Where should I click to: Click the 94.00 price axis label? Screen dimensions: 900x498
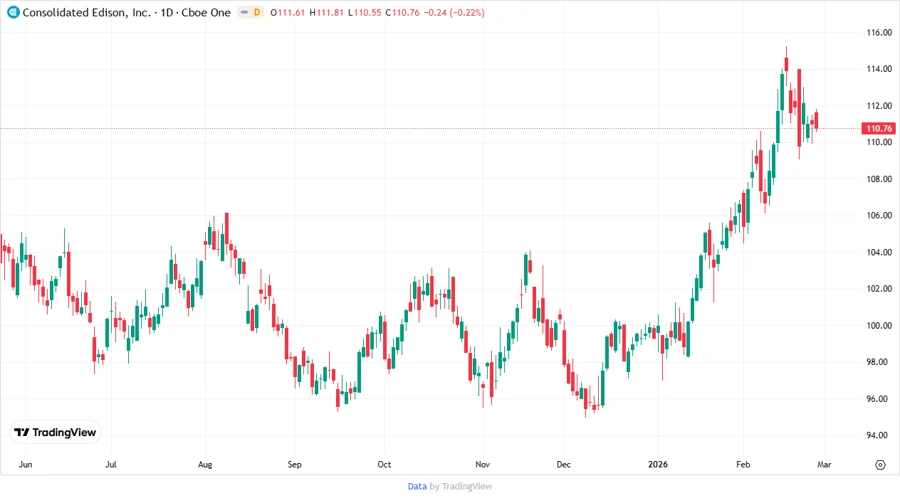pyautogui.click(x=879, y=435)
